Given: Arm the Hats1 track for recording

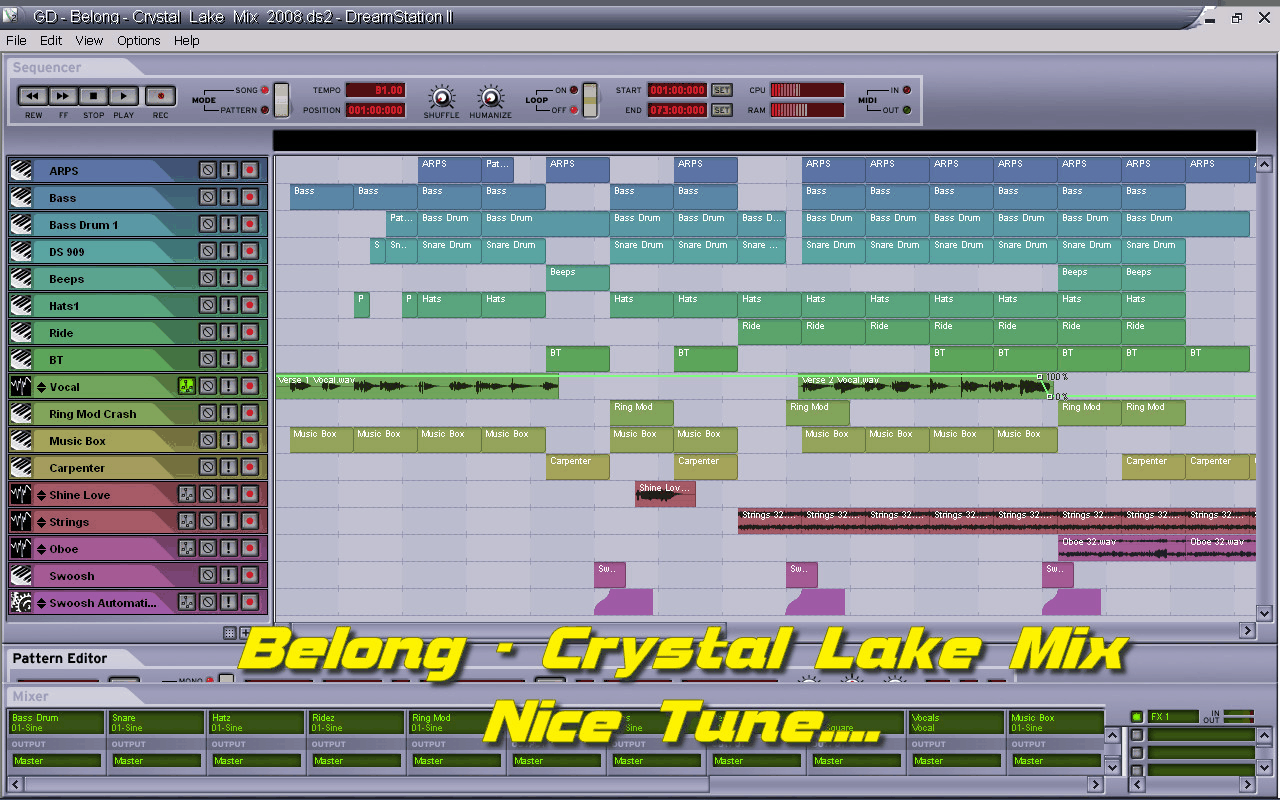Looking at the screenshot, I should point(250,305).
